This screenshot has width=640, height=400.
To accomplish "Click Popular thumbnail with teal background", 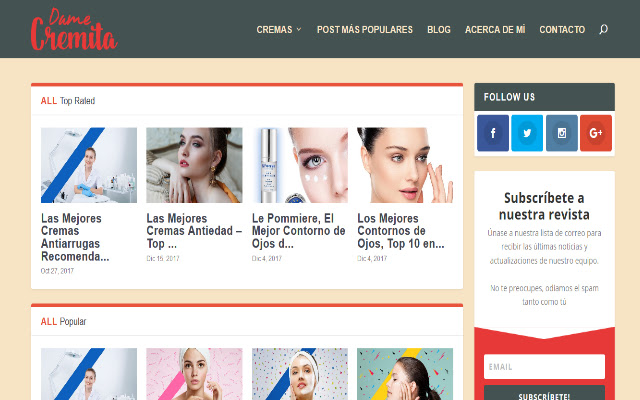I will click(405, 374).
